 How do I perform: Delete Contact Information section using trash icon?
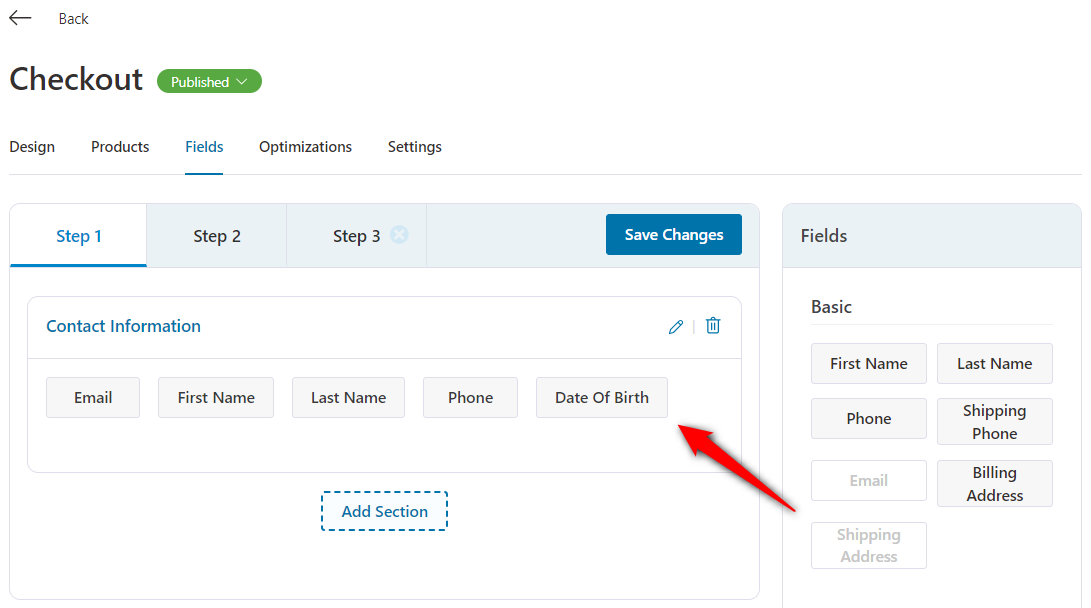click(713, 326)
